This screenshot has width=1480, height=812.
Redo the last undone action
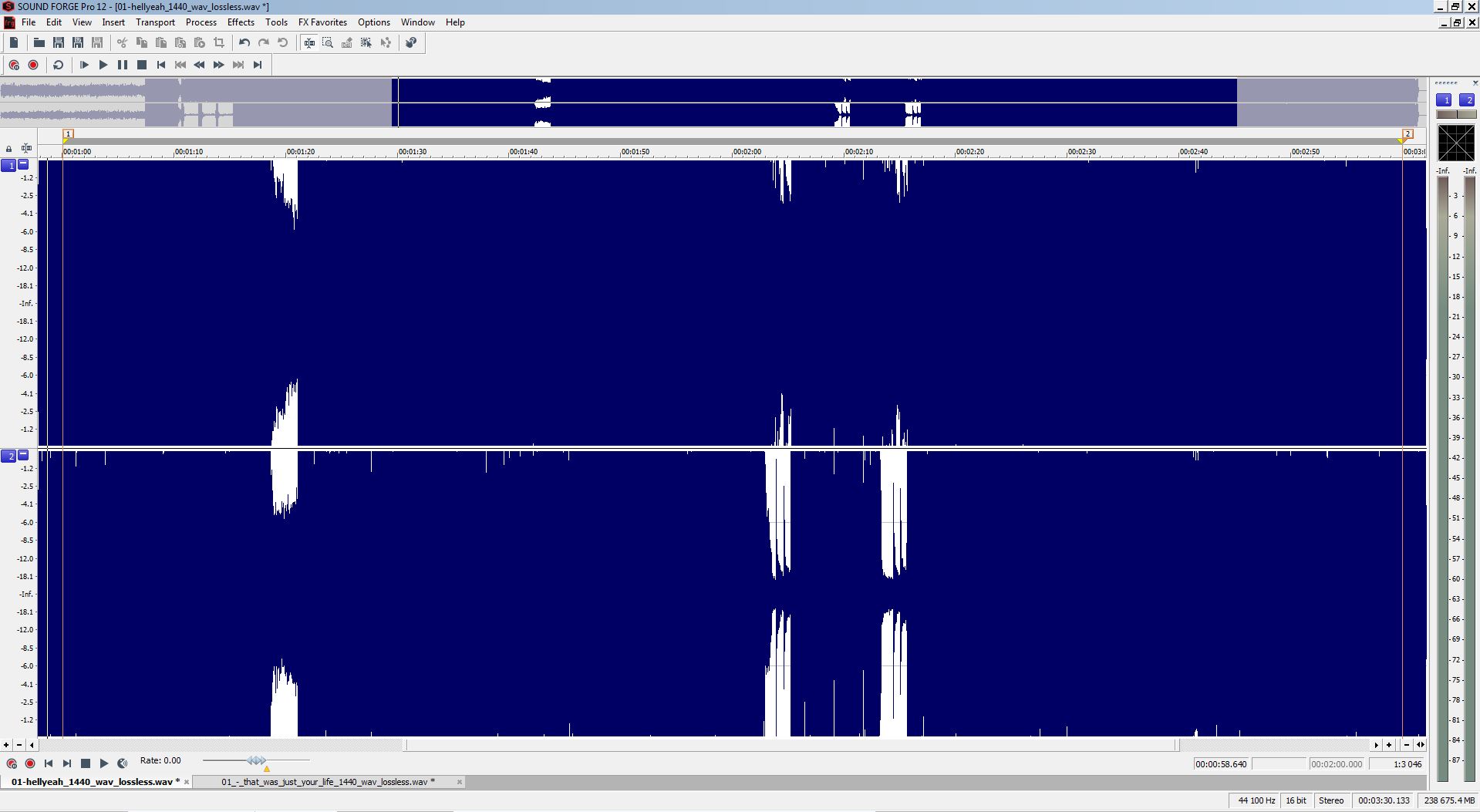click(264, 43)
